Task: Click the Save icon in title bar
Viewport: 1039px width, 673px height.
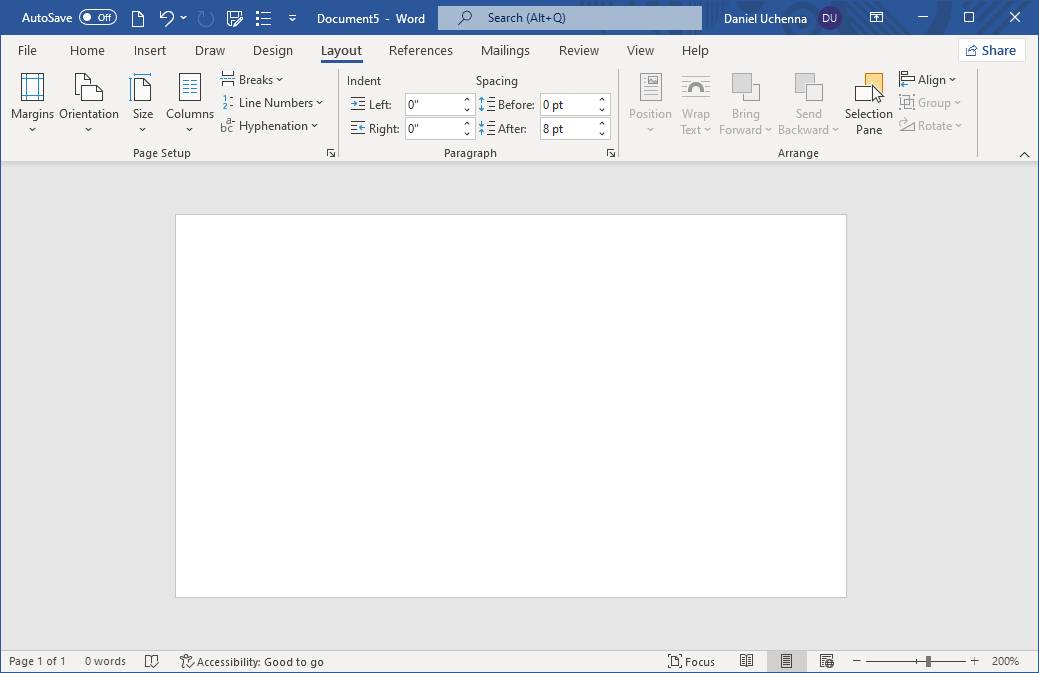Action: coord(235,18)
